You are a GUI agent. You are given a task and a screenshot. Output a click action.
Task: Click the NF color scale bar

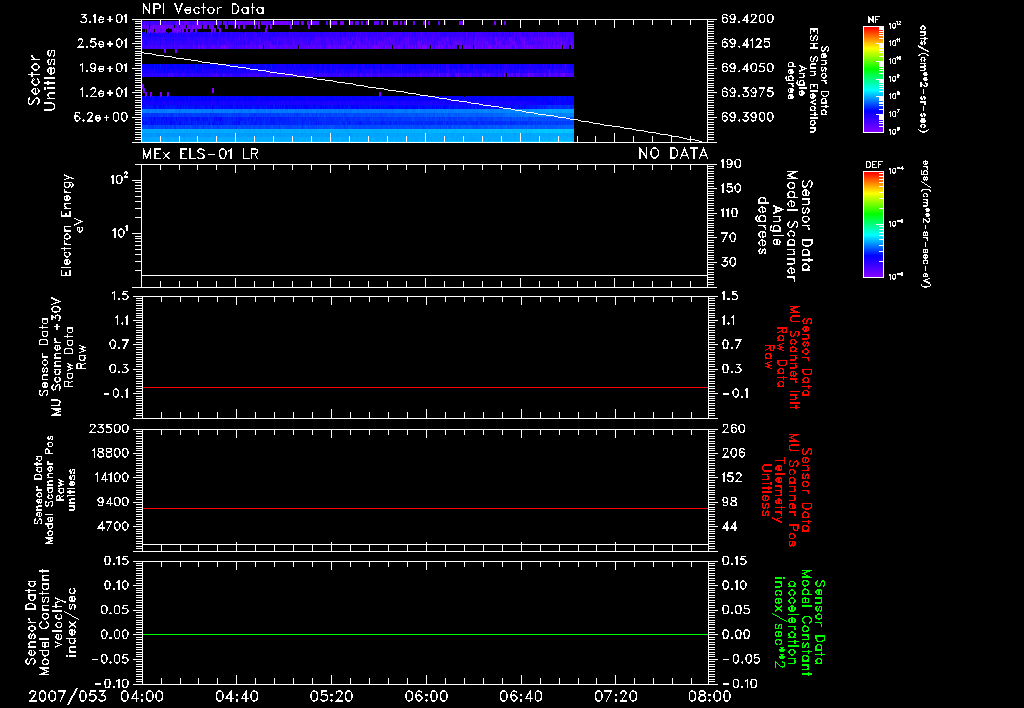(873, 78)
